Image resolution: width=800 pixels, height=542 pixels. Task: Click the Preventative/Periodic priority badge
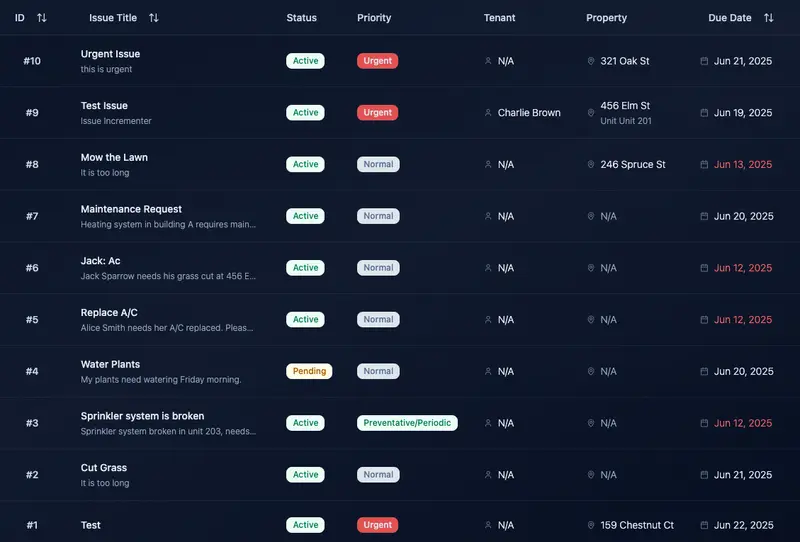pyautogui.click(x=407, y=423)
